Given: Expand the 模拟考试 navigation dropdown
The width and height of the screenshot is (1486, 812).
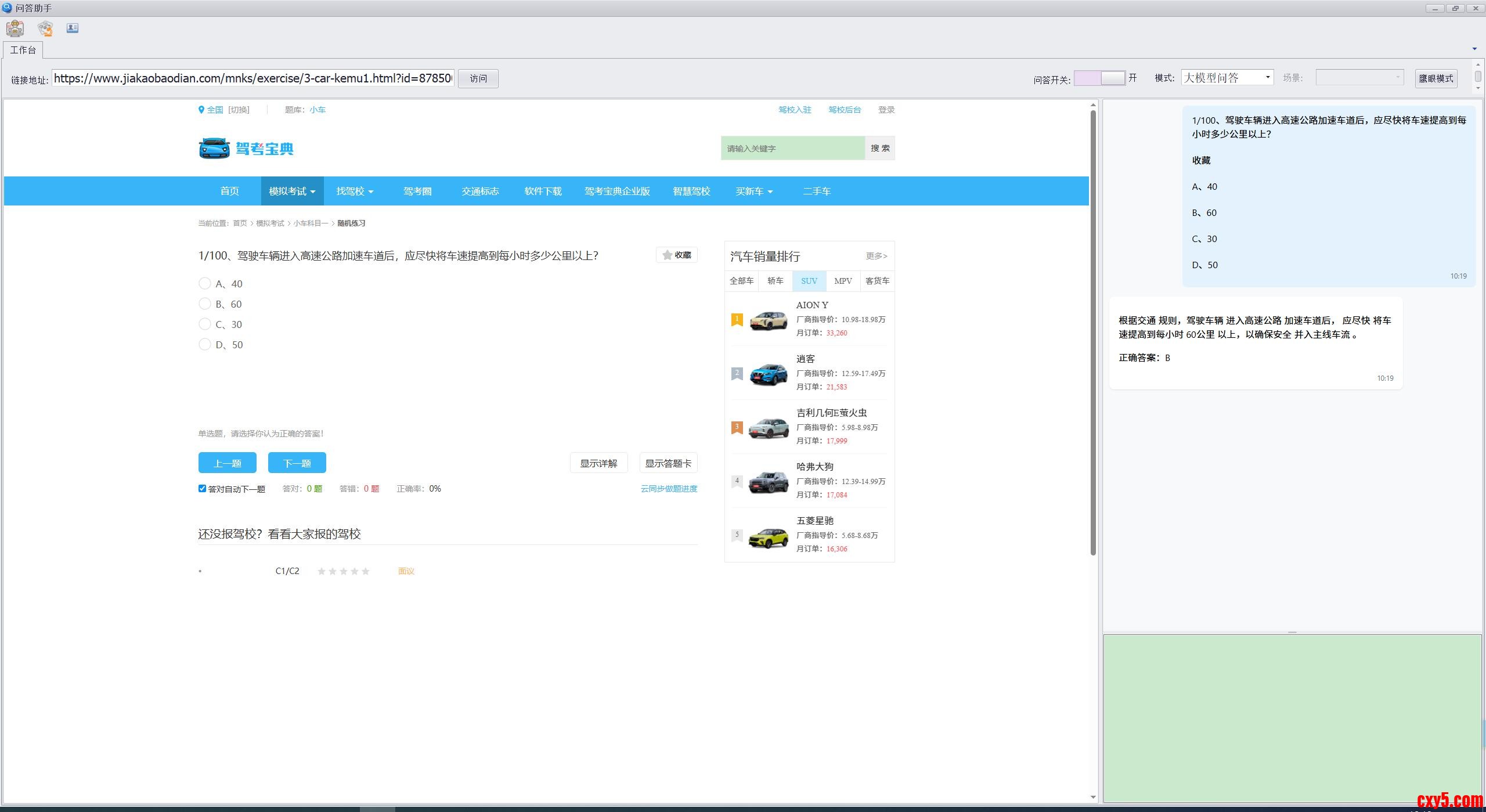Looking at the screenshot, I should pos(292,191).
